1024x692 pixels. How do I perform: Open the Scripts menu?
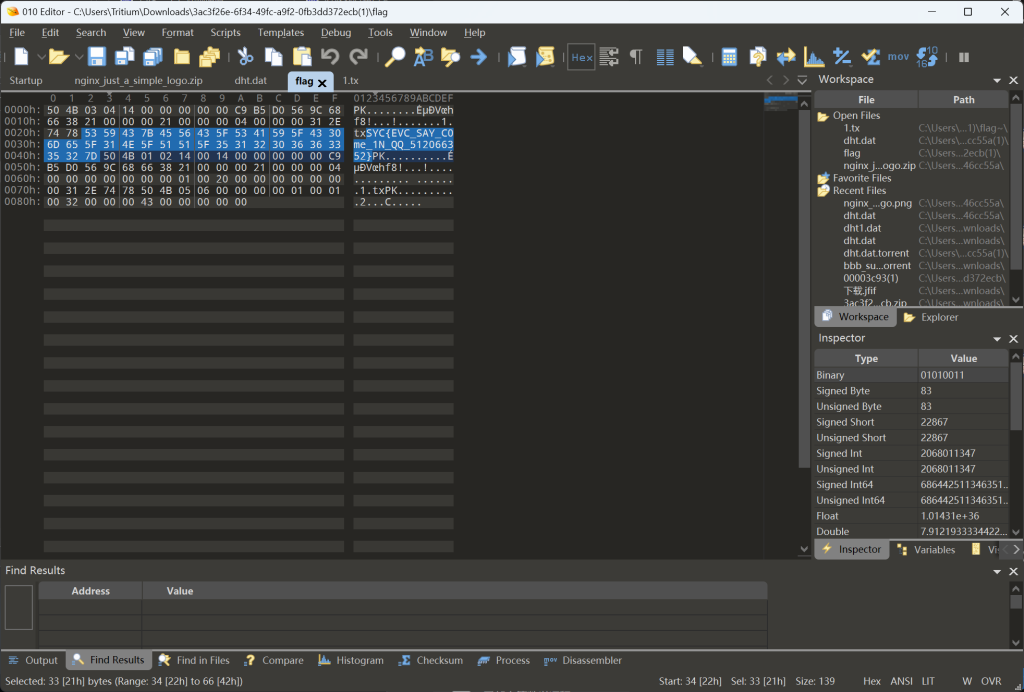click(x=225, y=32)
